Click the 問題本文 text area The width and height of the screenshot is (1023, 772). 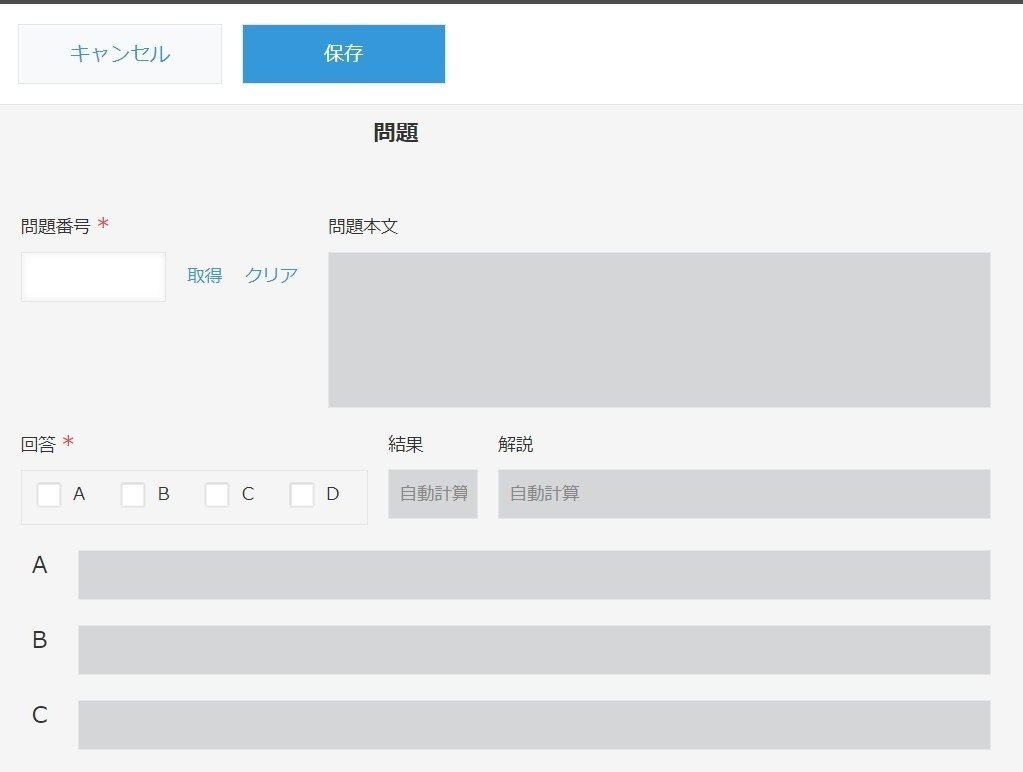659,330
